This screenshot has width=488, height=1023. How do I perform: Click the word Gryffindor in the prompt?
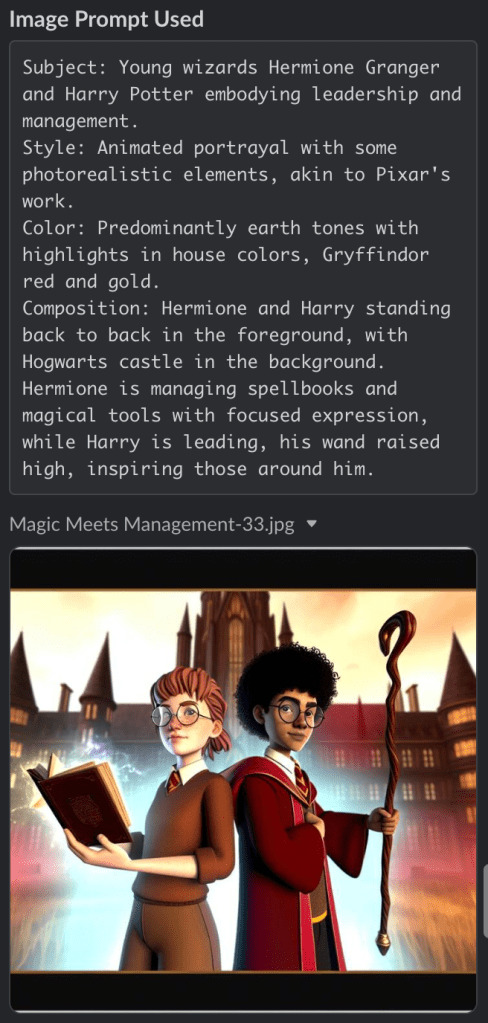(x=376, y=254)
